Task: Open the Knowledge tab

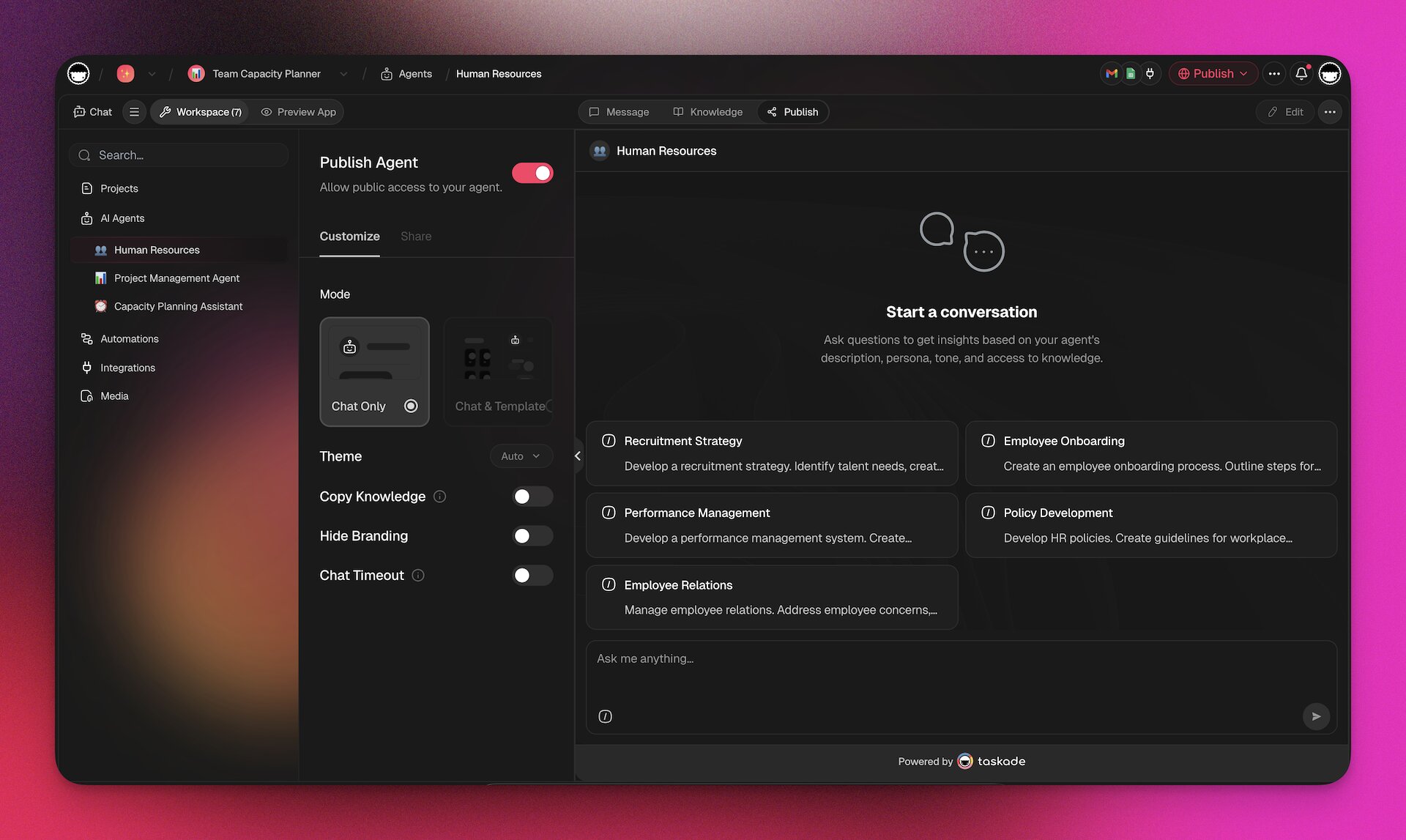Action: click(x=707, y=111)
